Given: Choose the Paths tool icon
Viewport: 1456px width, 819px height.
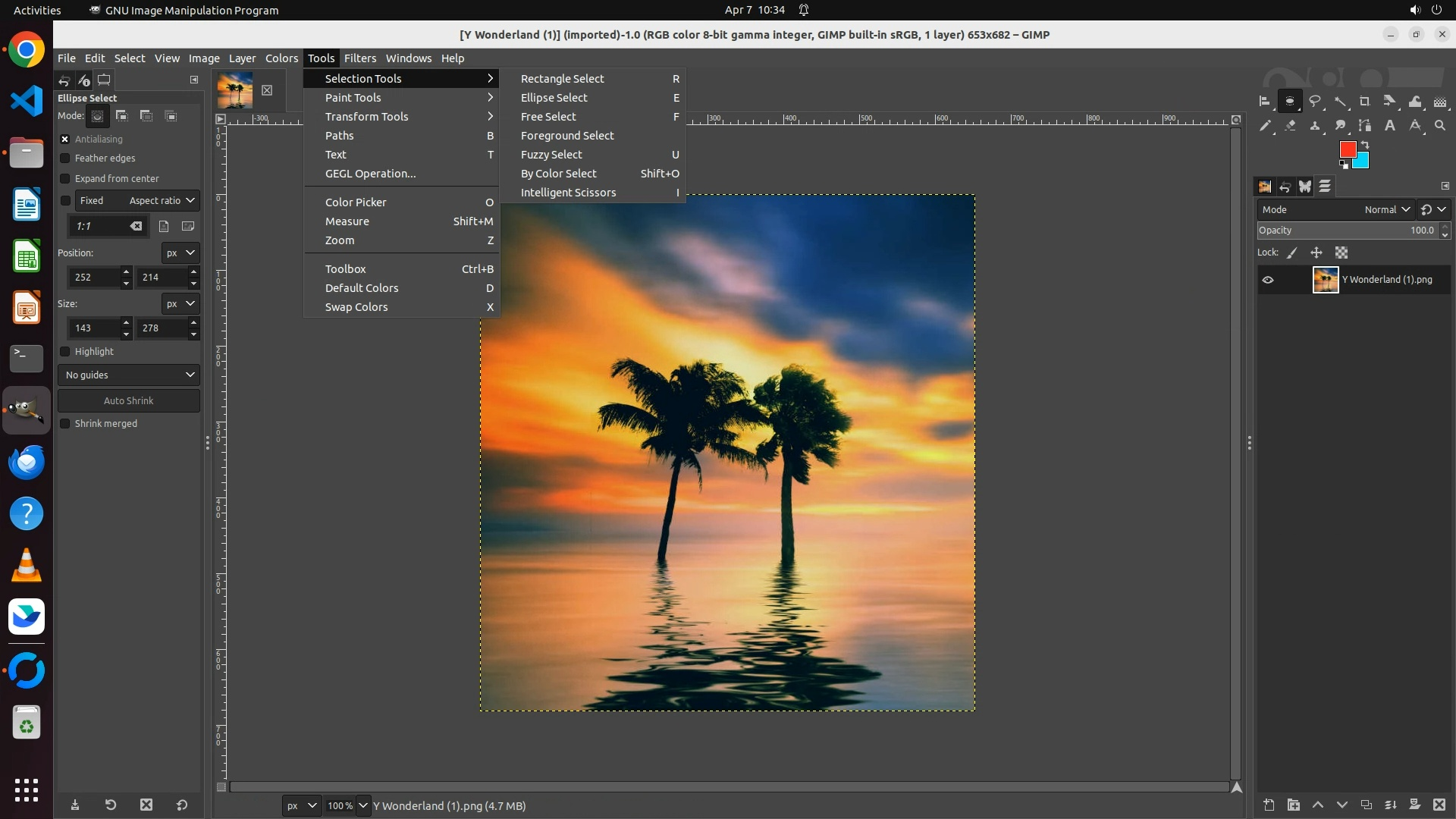Looking at the screenshot, I should [1365, 126].
